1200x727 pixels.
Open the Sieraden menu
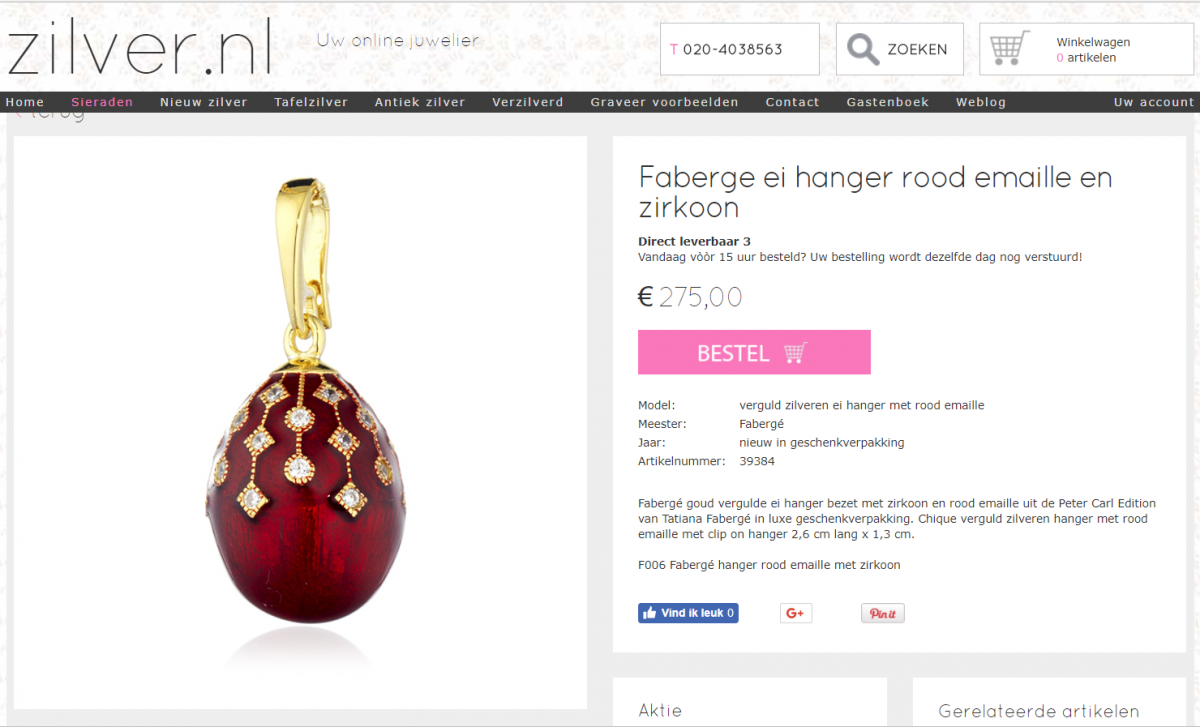point(102,102)
